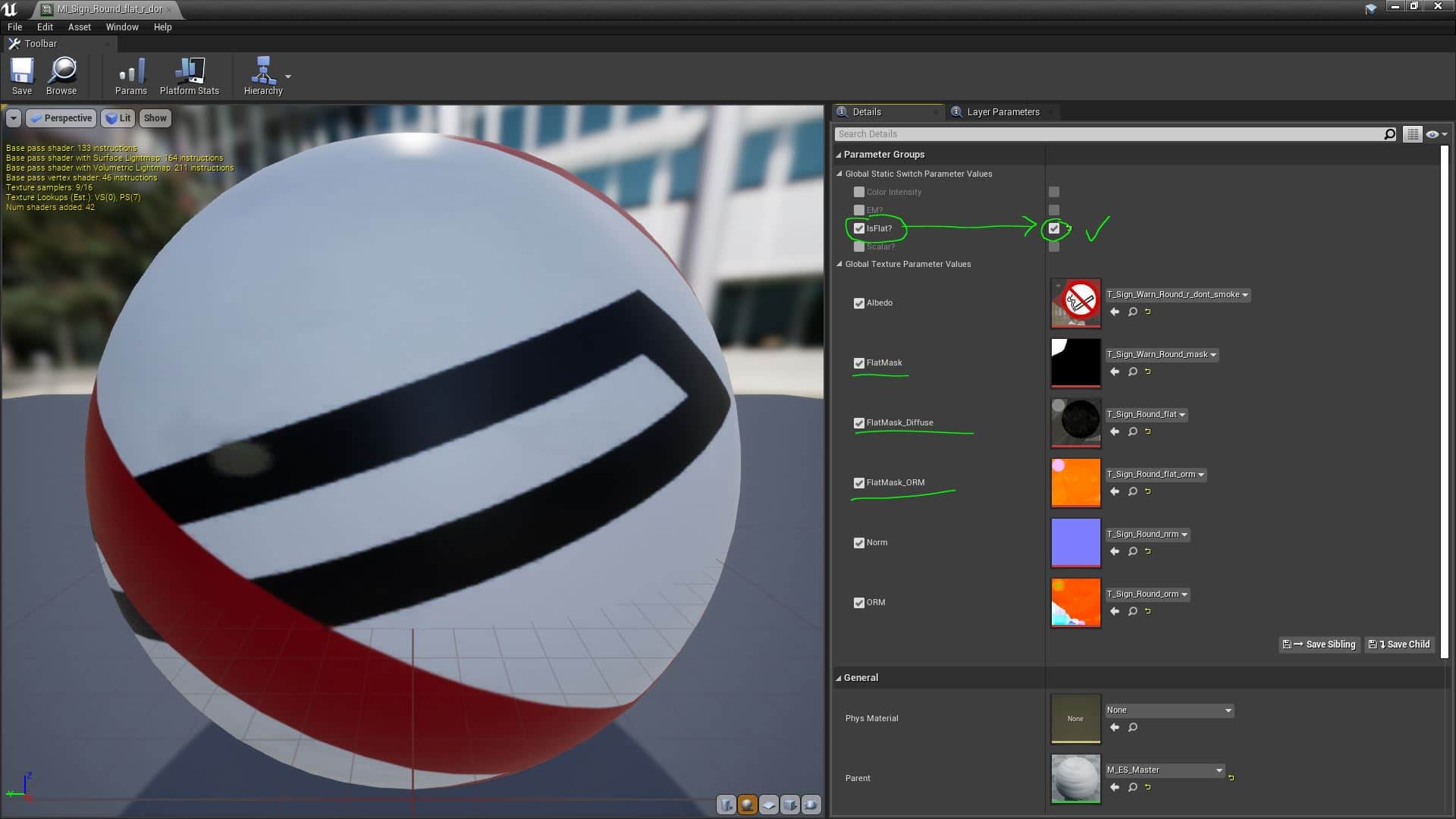Viewport: 1456px width, 819px height.
Task: Browse to Albedo texture in content browser
Action: click(1132, 312)
